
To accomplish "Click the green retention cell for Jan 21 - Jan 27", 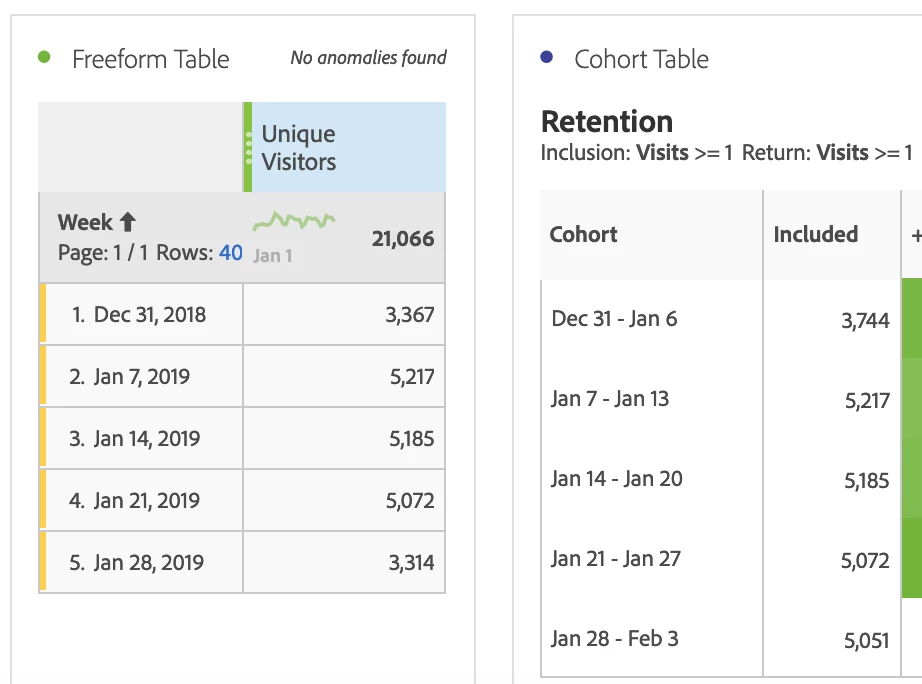I will coord(911,559).
